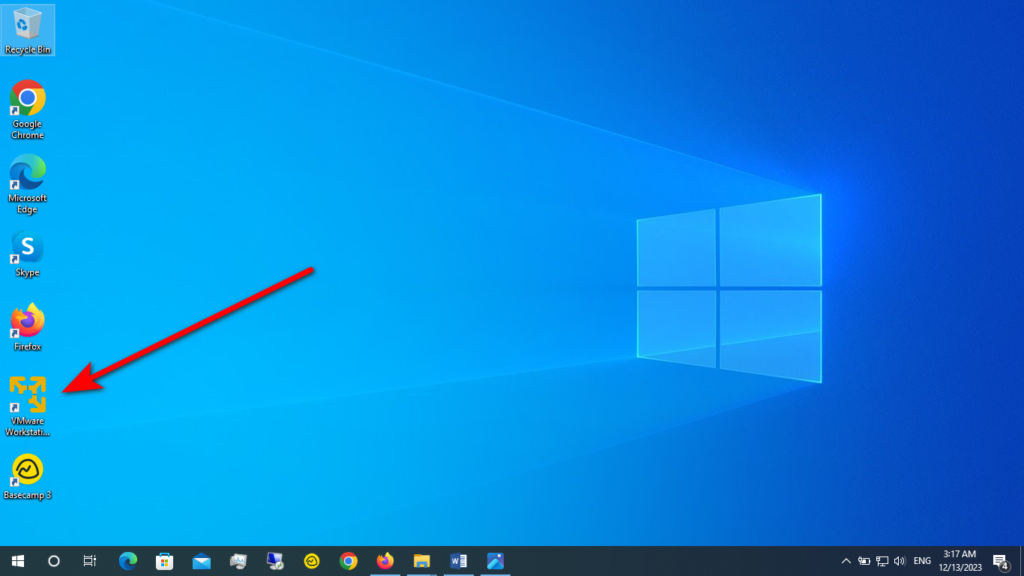The image size is (1024, 576).
Task: Select the Basecamp 3 desktop shortcut
Action: click(x=27, y=477)
